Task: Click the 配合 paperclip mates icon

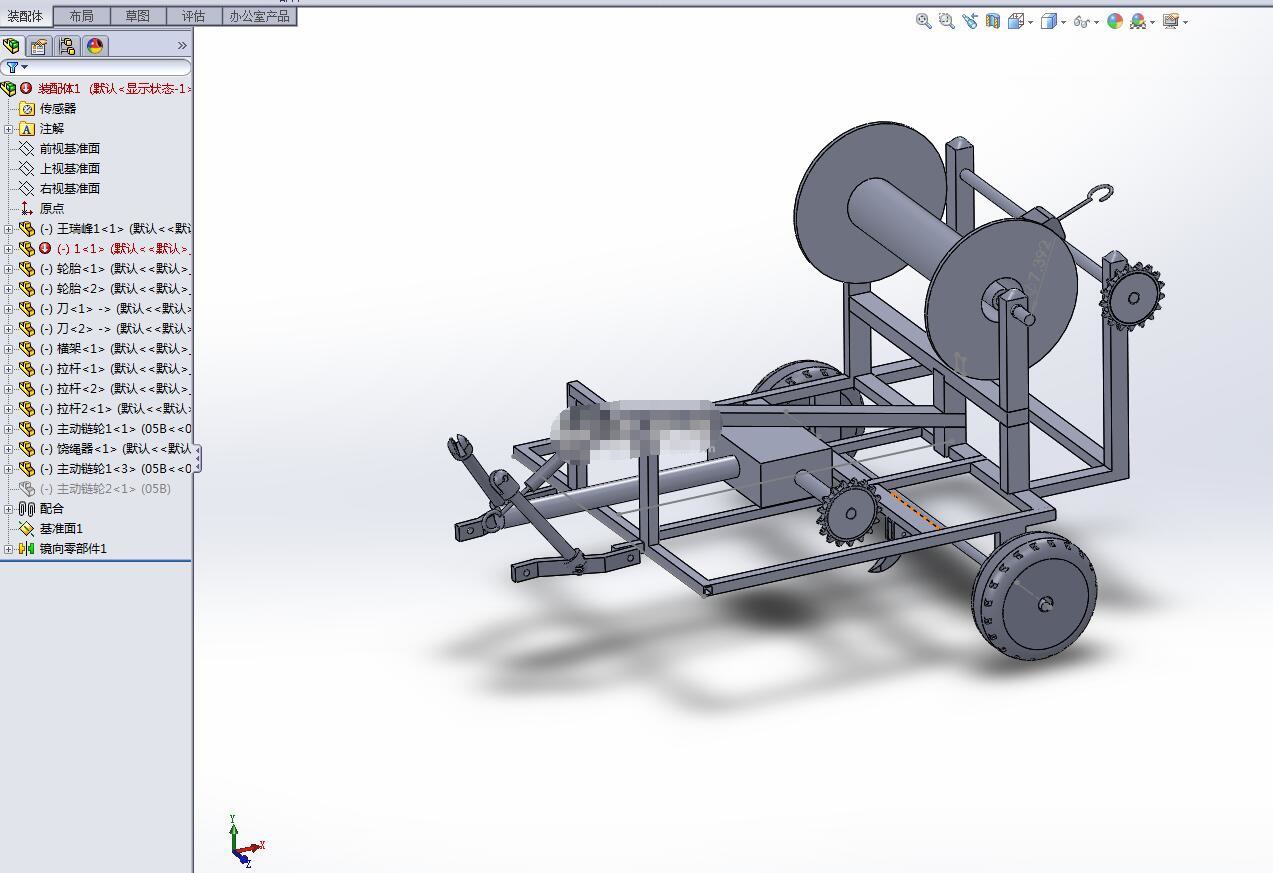Action: coord(27,508)
